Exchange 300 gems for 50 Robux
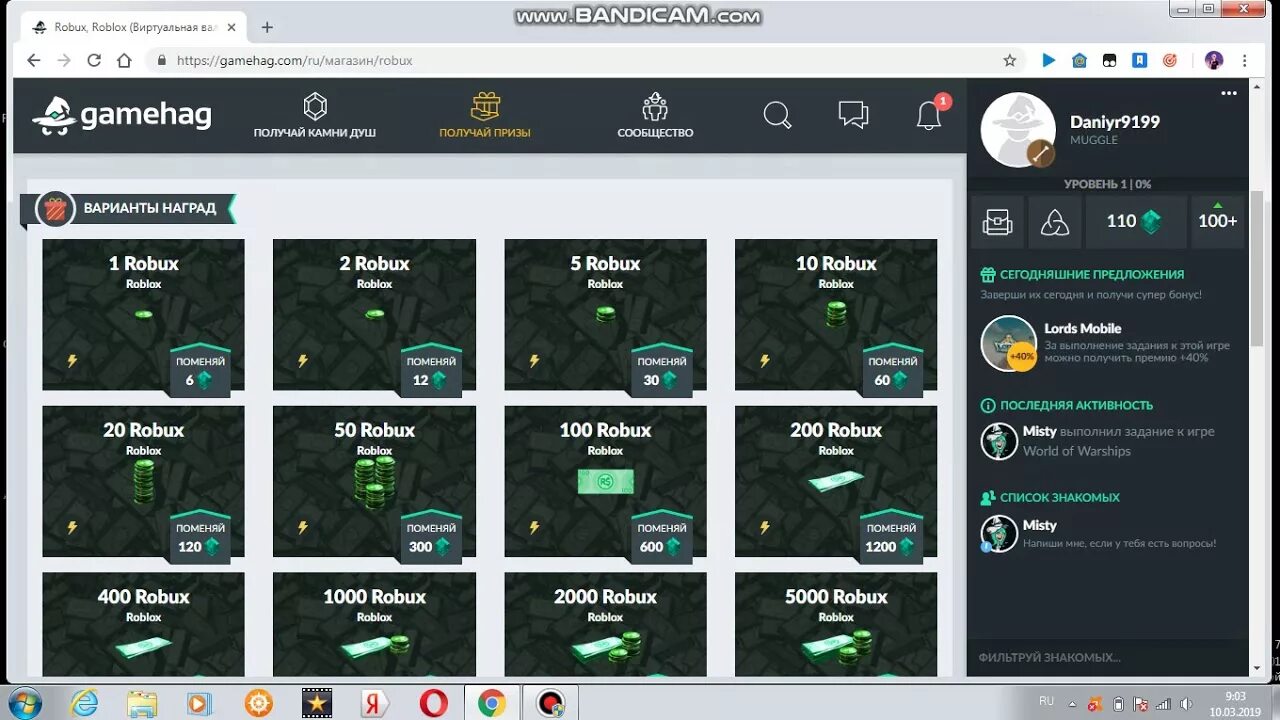Screen dimensions: 1280x720 [431, 536]
